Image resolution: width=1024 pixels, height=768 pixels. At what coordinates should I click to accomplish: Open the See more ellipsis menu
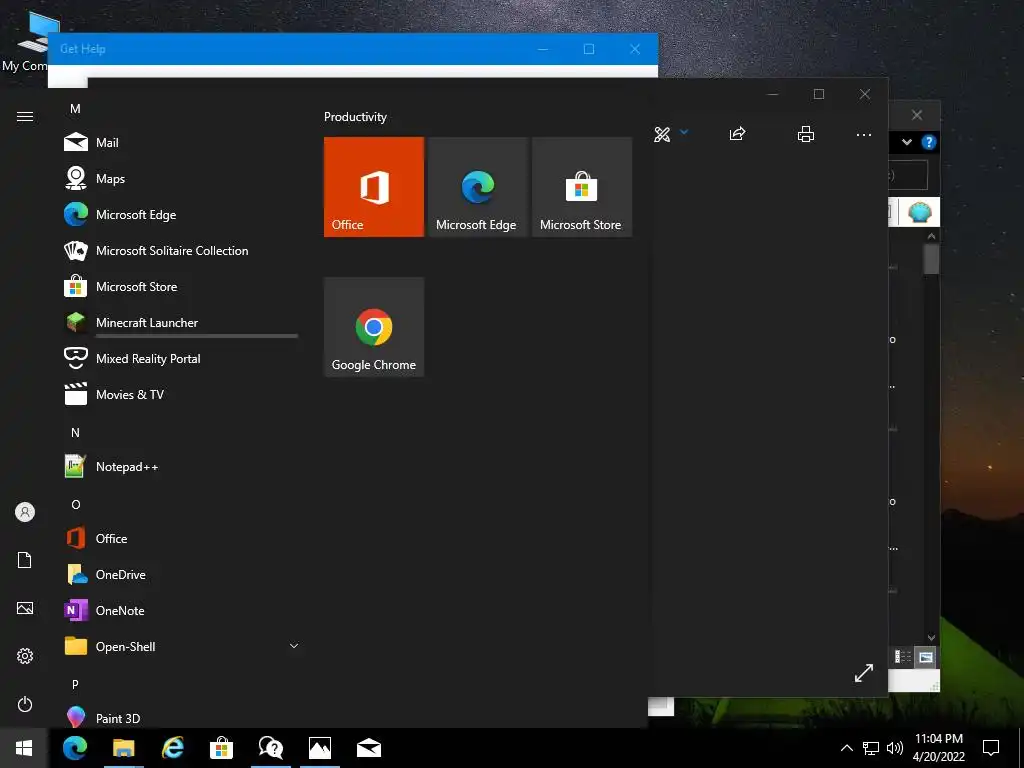click(863, 135)
